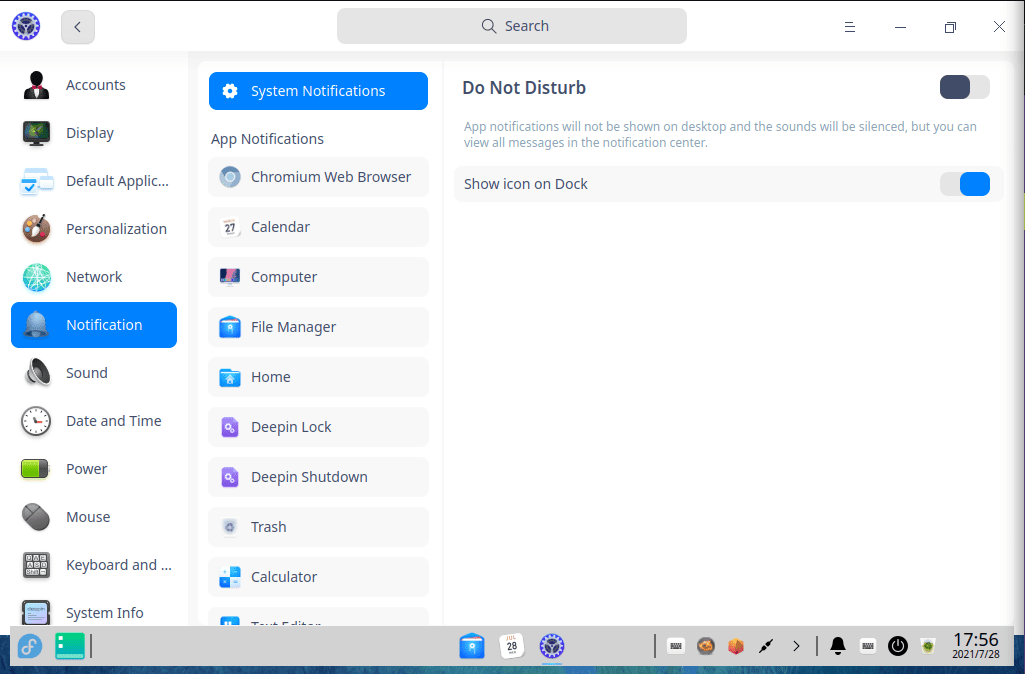Open Mouse settings
The image size is (1025, 674).
coord(94,517)
